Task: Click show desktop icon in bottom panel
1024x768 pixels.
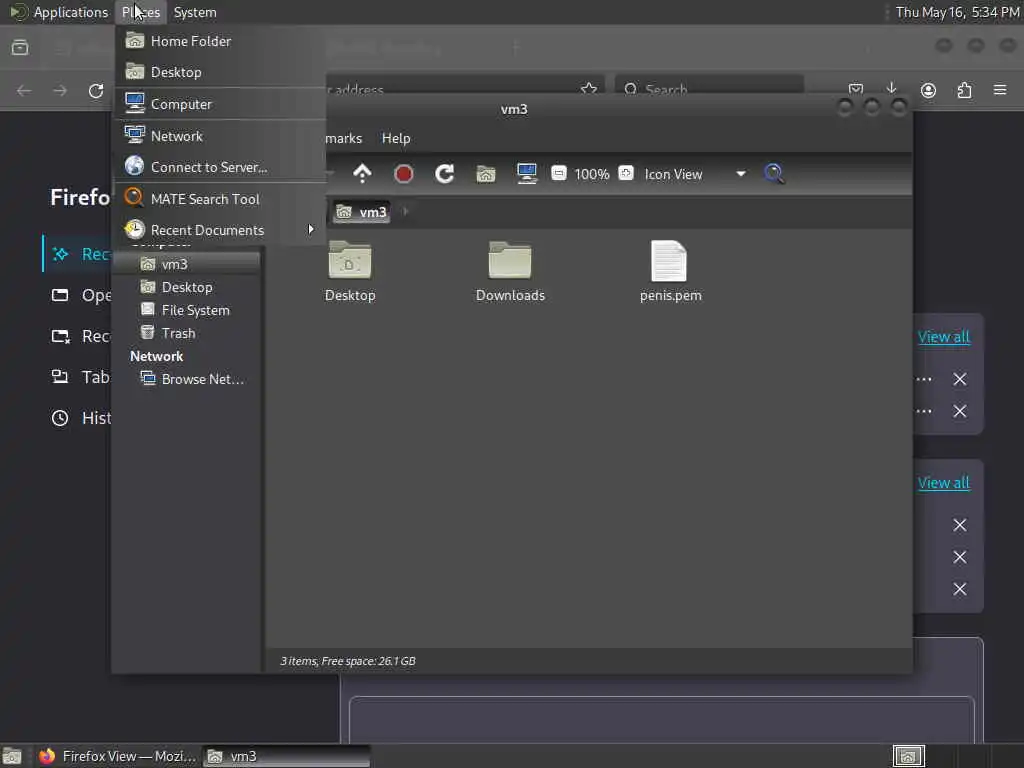Action: pyautogui.click(x=12, y=756)
